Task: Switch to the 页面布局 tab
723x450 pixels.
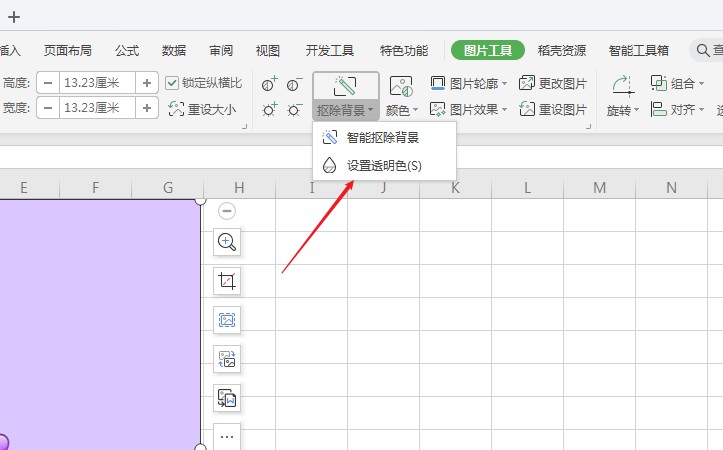Action: tap(68, 50)
